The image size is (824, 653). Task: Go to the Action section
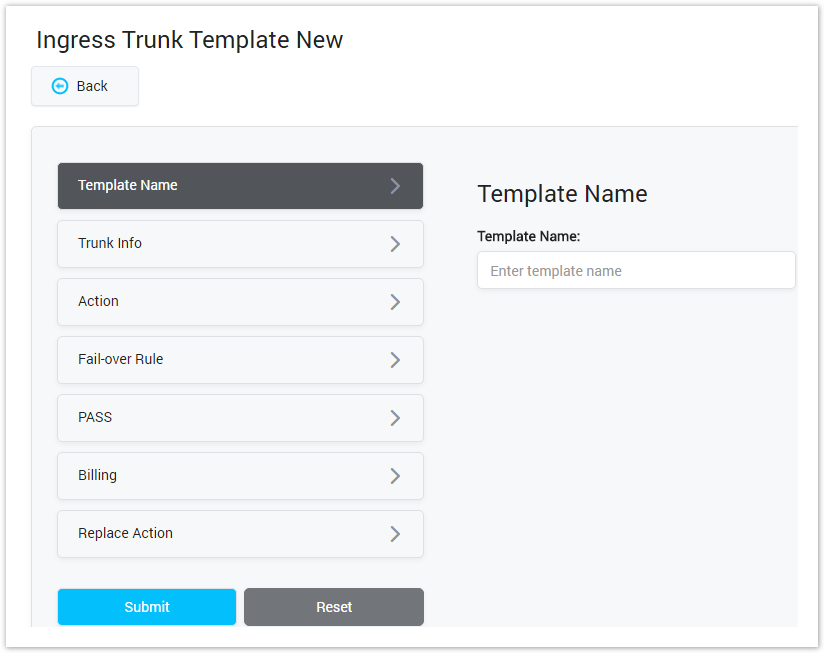click(98, 301)
